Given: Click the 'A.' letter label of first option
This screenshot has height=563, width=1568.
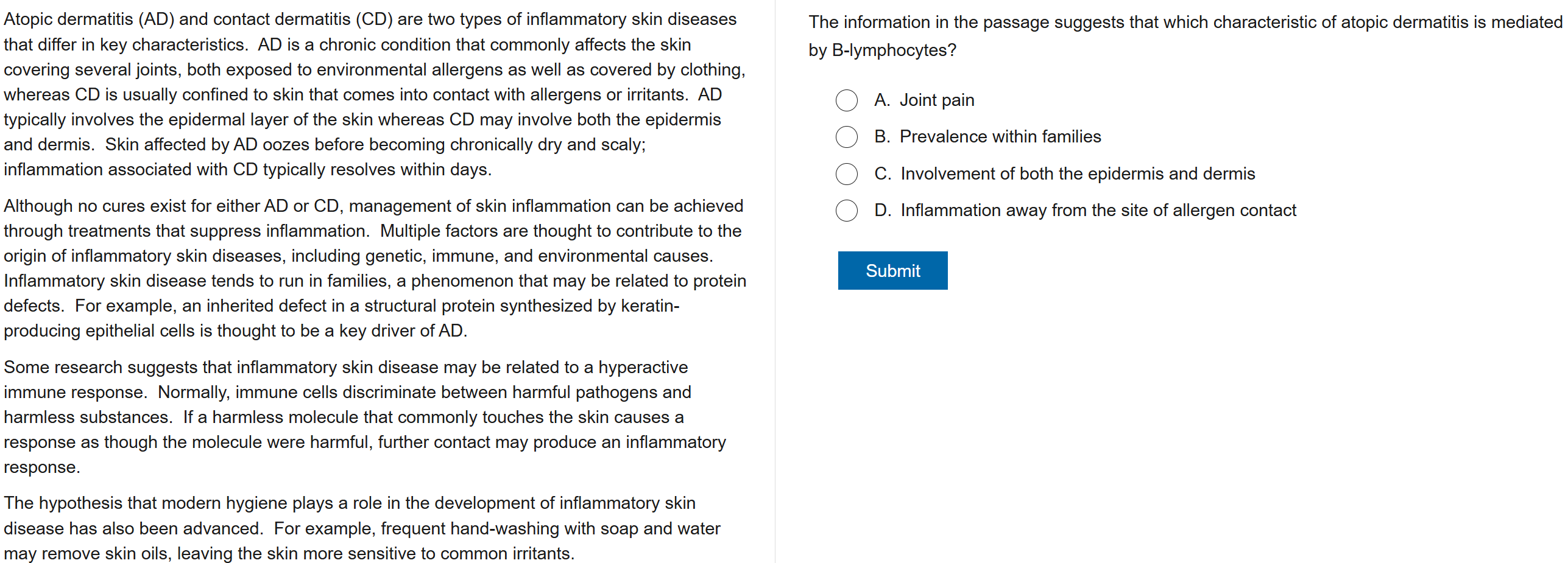Looking at the screenshot, I should tap(881, 100).
